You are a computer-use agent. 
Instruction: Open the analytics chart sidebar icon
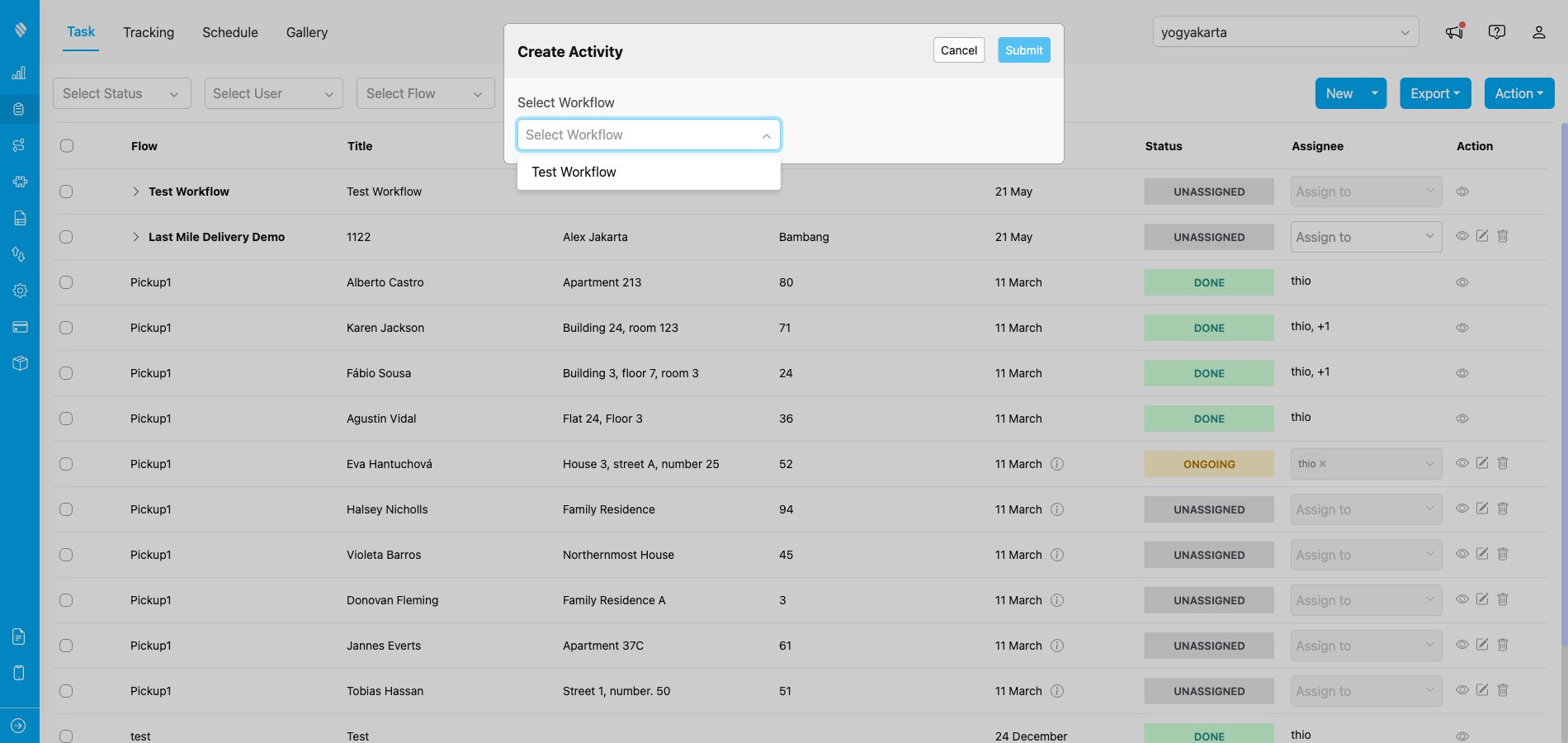[19, 73]
